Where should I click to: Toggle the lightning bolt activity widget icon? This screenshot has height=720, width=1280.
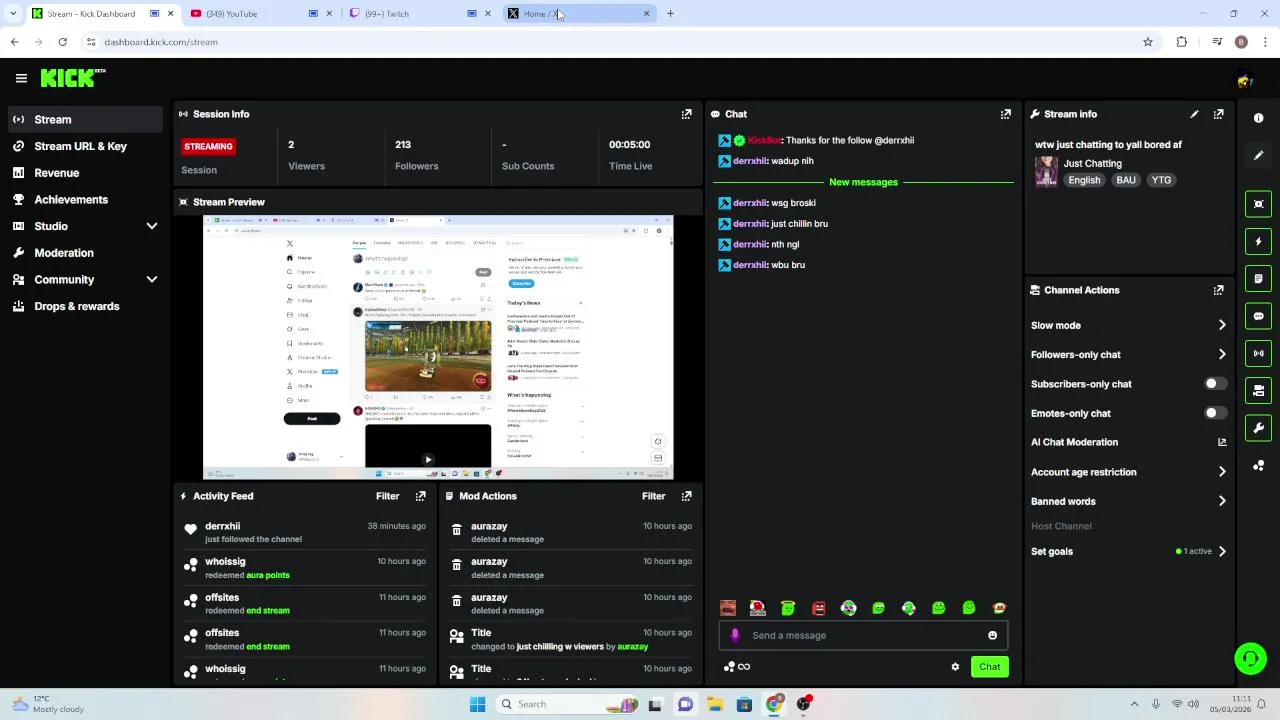point(1258,241)
